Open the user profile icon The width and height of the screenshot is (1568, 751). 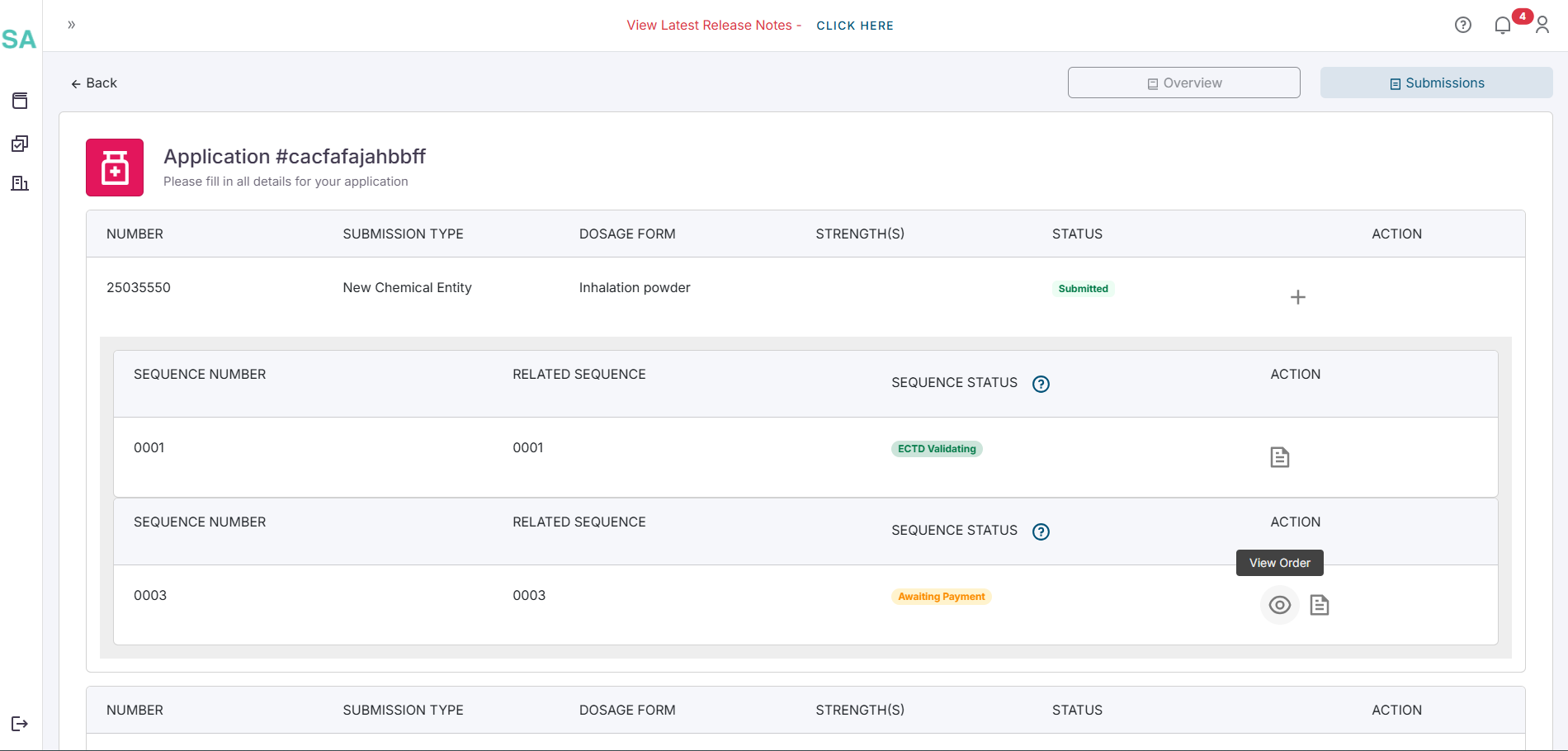1542,26
